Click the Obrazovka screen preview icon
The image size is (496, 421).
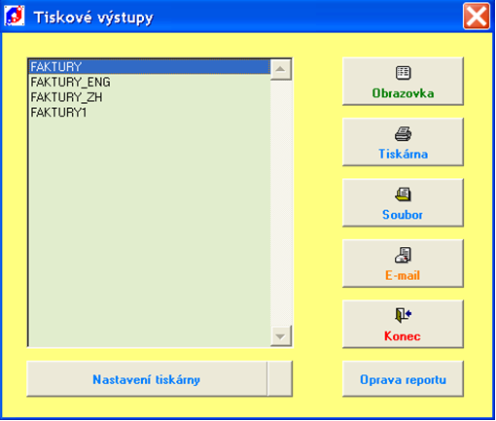click(403, 73)
